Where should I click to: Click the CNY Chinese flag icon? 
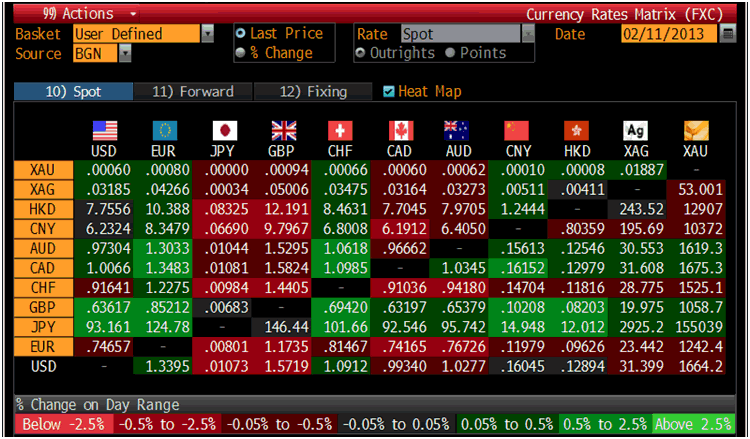click(517, 131)
